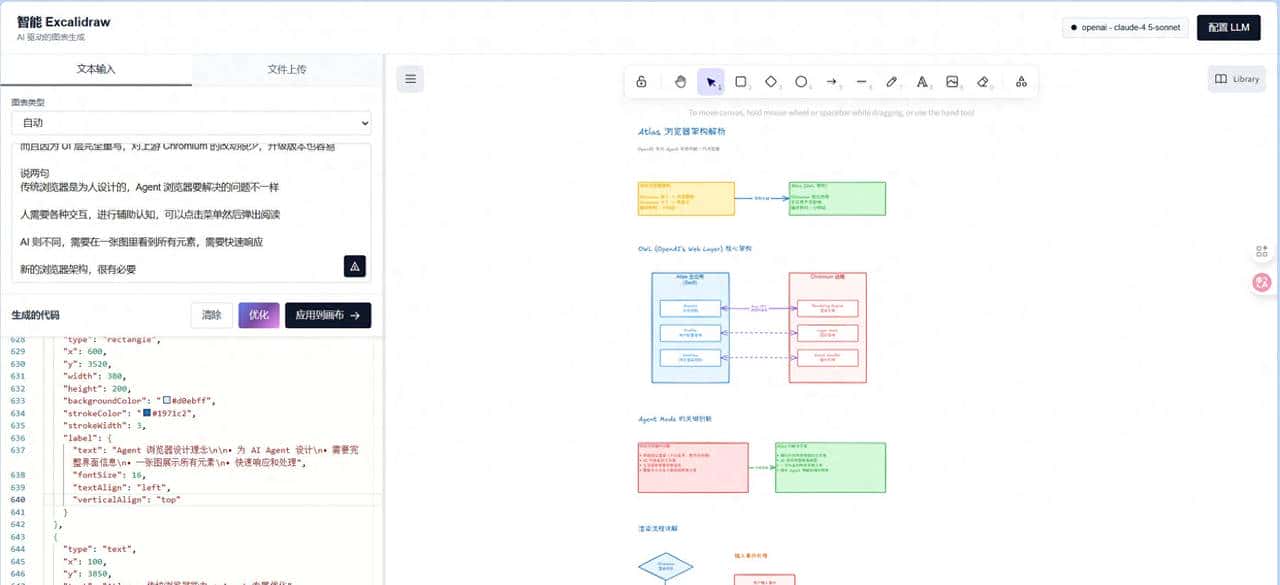The width and height of the screenshot is (1280, 585).
Task: Click the '智能 Excalidraw' app title
Action: pyautogui.click(x=63, y=21)
